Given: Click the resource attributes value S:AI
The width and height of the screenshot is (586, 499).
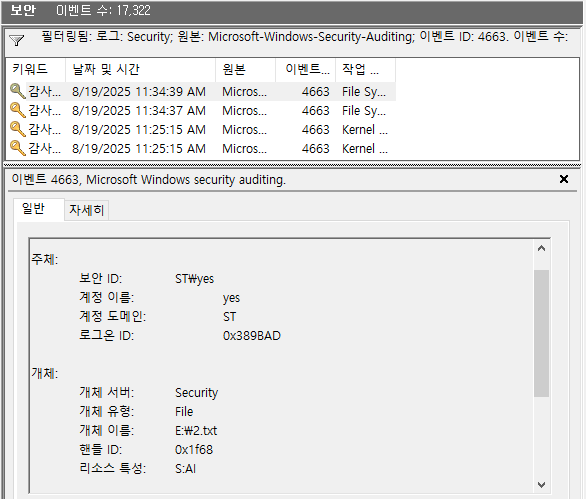Looking at the screenshot, I should 185,468.
